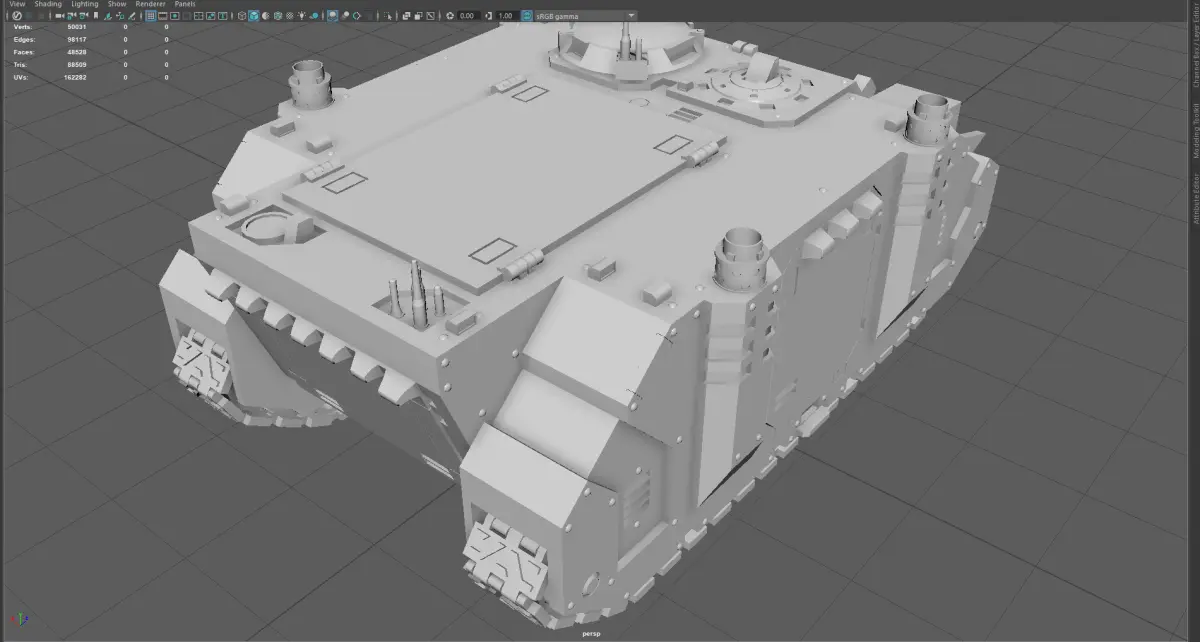
Task: Click the UVs count 162282
Action: (75, 76)
